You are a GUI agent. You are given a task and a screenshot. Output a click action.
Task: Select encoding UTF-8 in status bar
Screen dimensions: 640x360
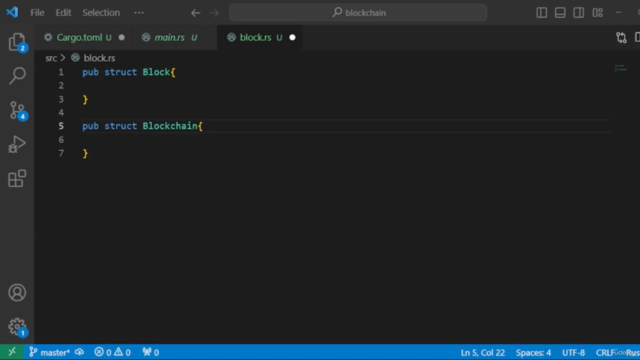(x=573, y=353)
